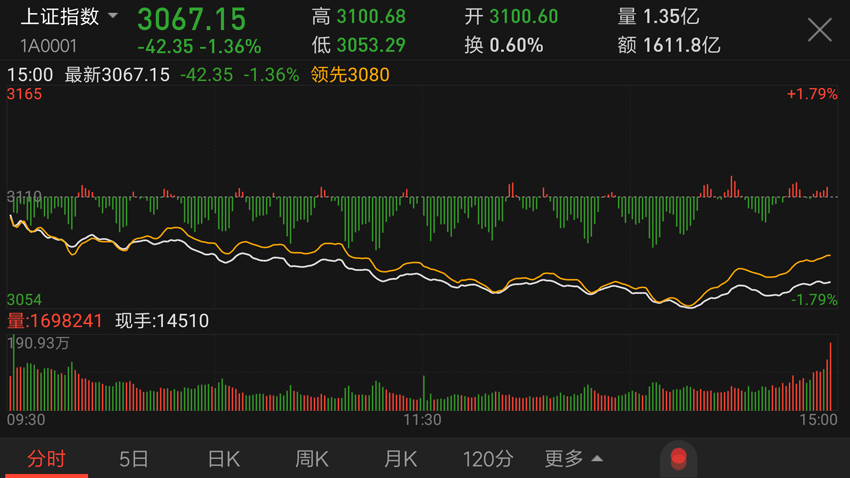Click the change -42.35 -1.36% under price

click(199, 47)
